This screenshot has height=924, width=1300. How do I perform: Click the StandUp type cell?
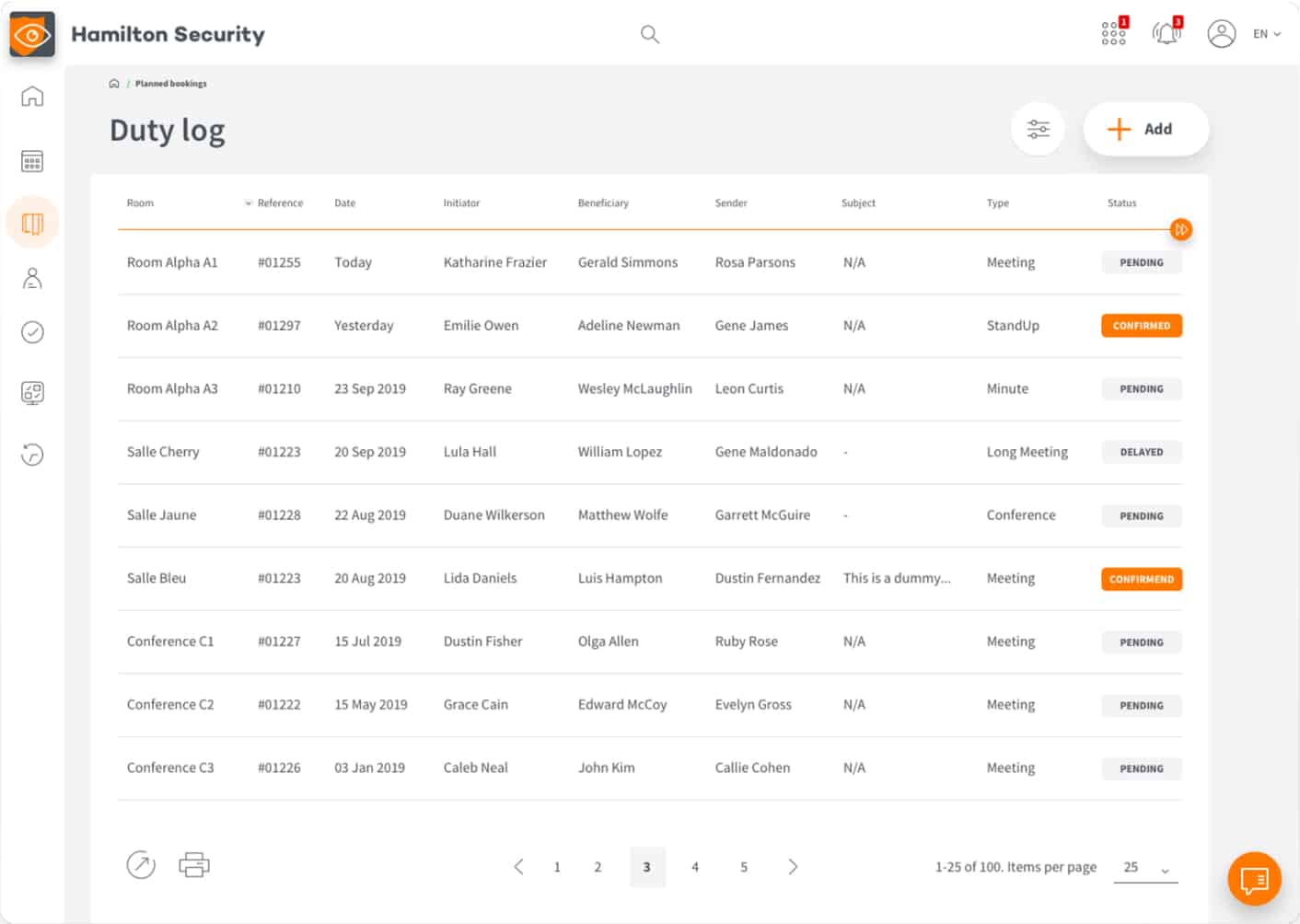coord(1013,326)
